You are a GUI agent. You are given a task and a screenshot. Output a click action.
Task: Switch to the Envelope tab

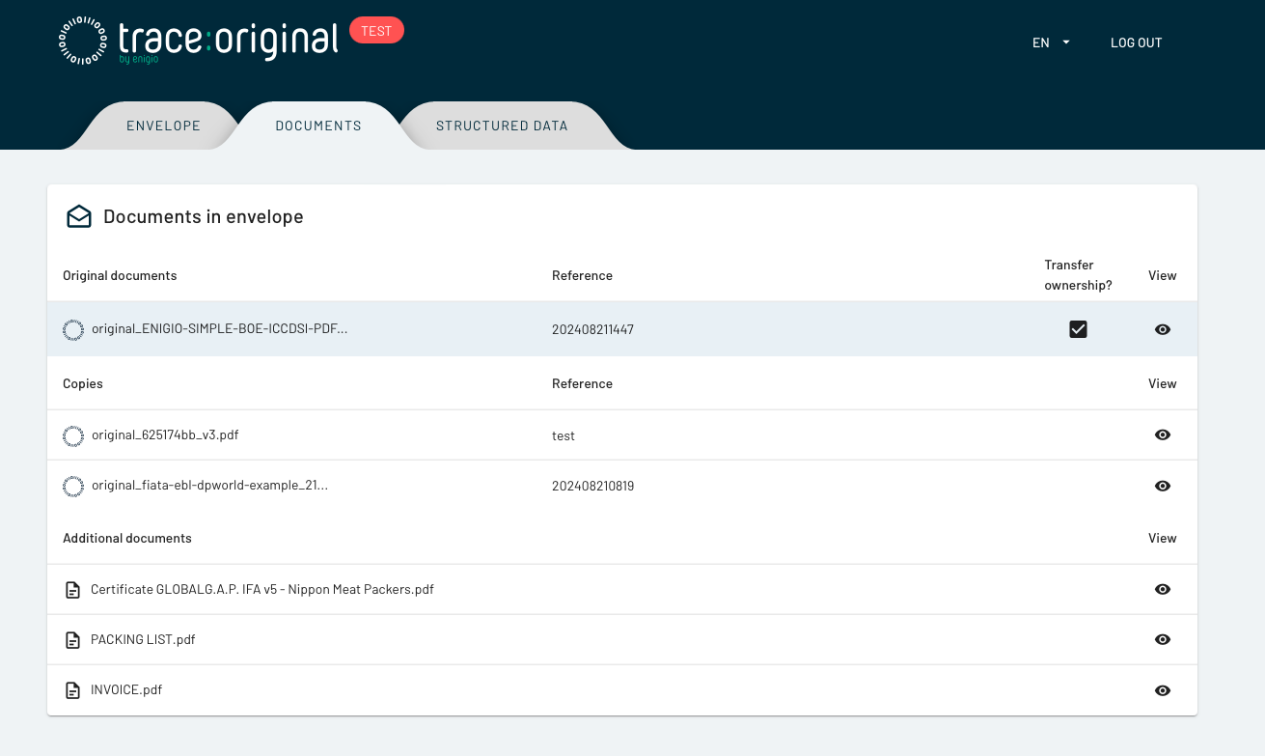pos(163,126)
